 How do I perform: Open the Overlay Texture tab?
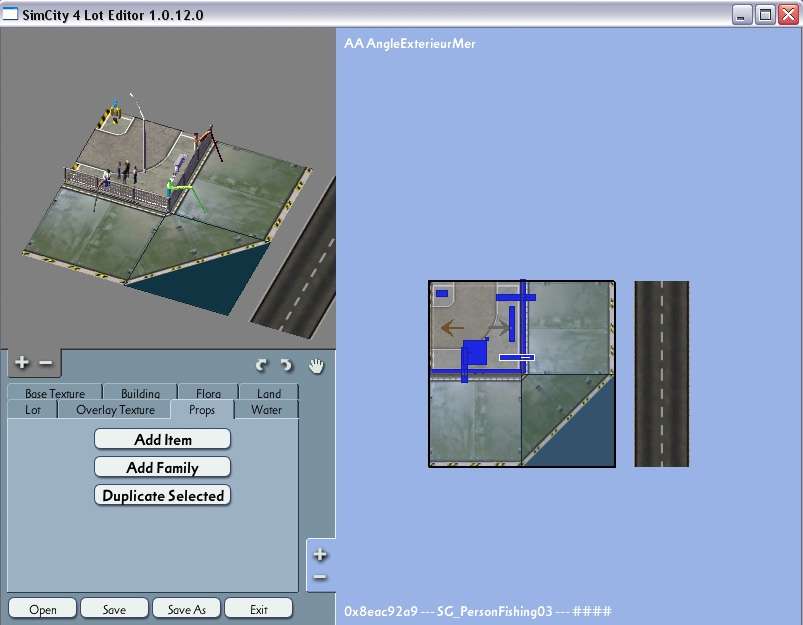tap(115, 410)
